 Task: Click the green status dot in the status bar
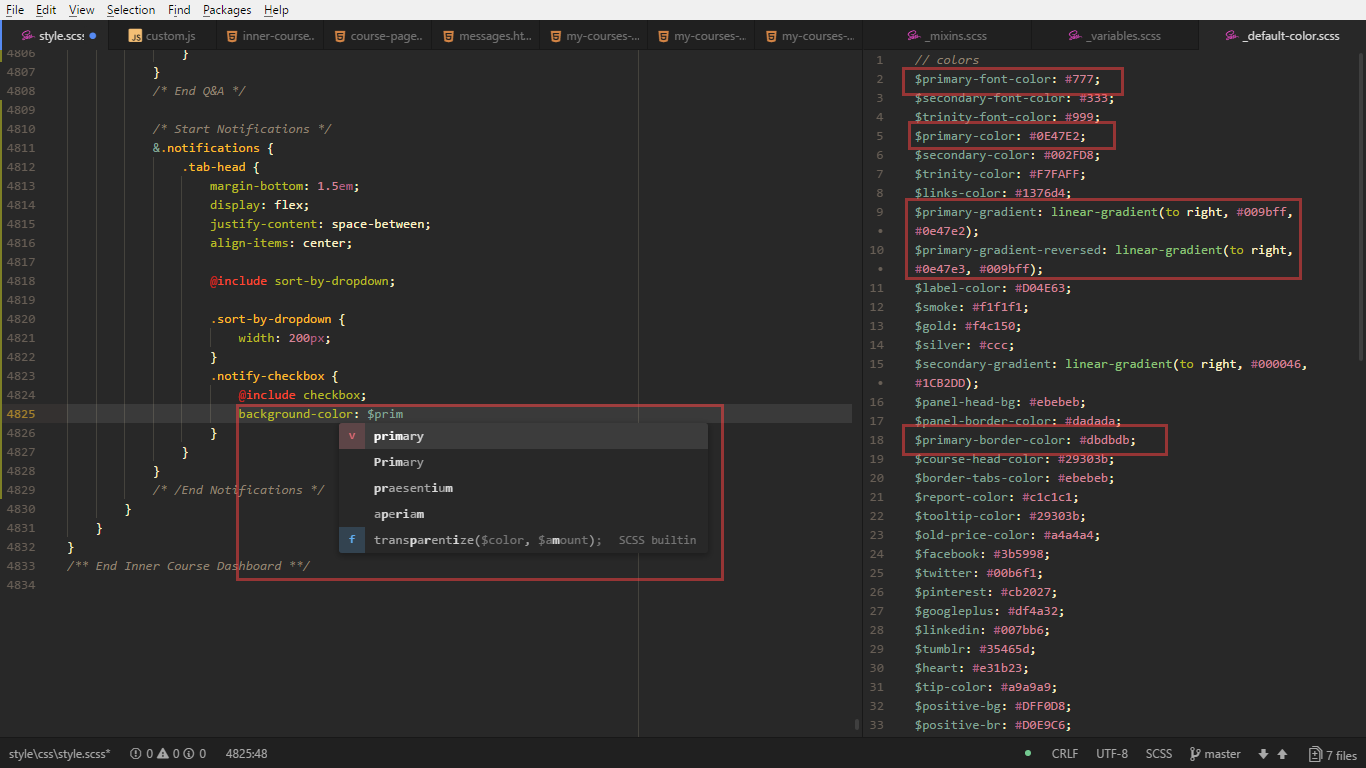1026,753
